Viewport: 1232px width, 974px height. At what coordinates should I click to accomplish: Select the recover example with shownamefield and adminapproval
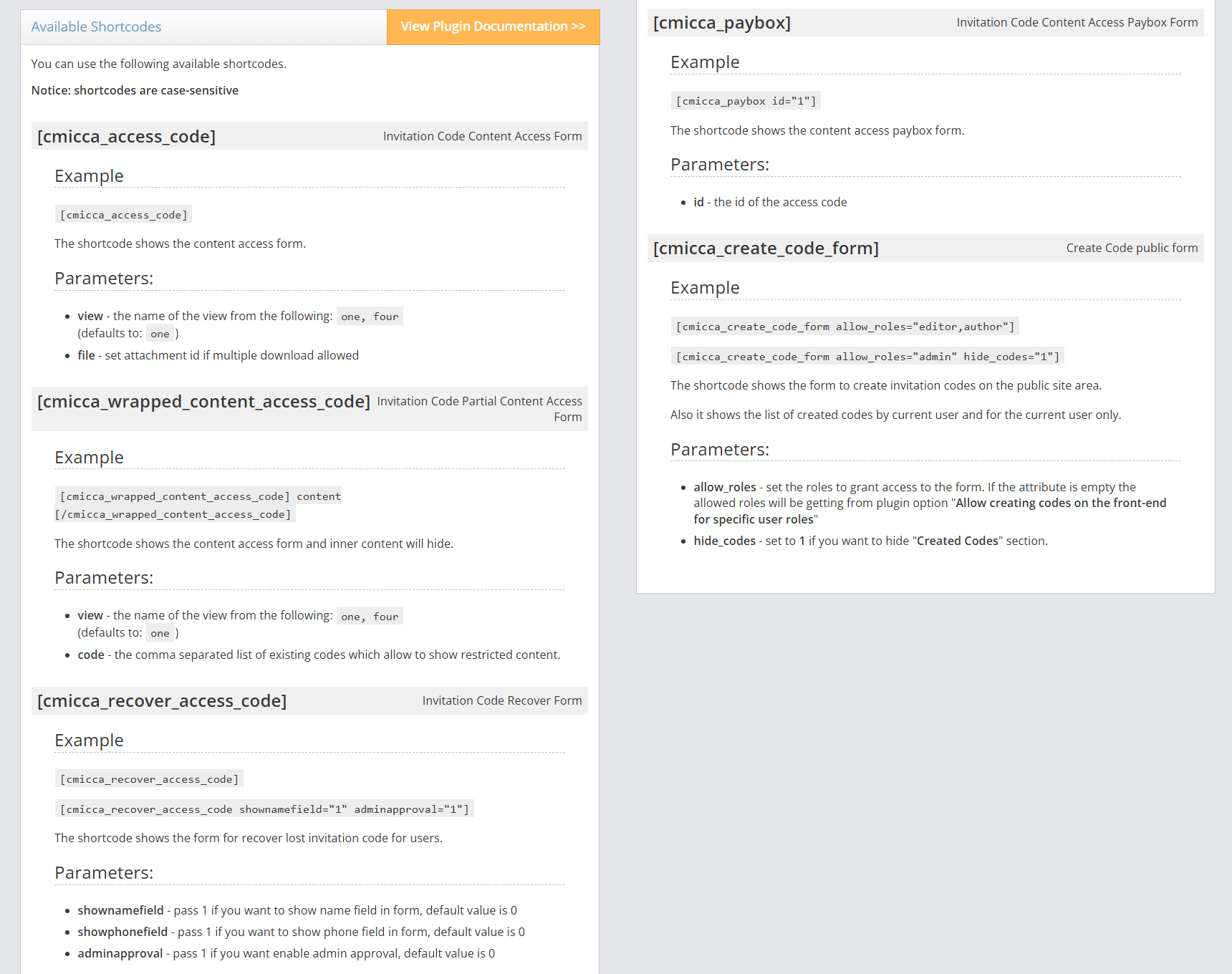[264, 809]
